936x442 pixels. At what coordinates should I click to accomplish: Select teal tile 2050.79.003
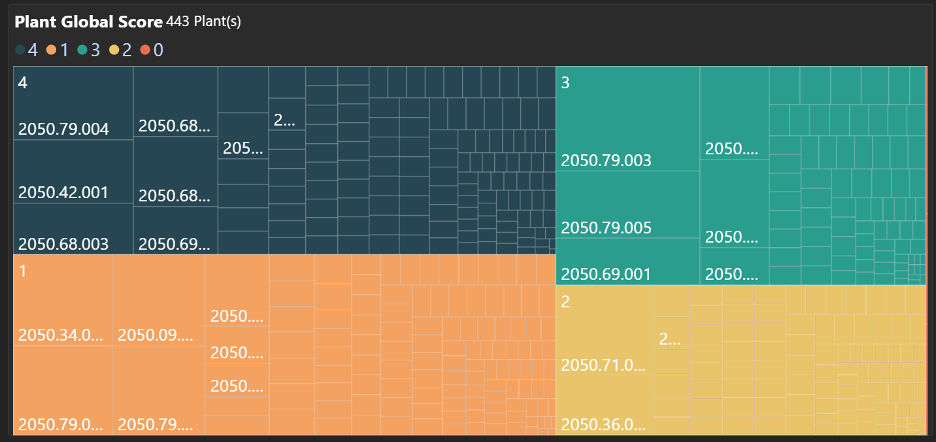(627, 119)
